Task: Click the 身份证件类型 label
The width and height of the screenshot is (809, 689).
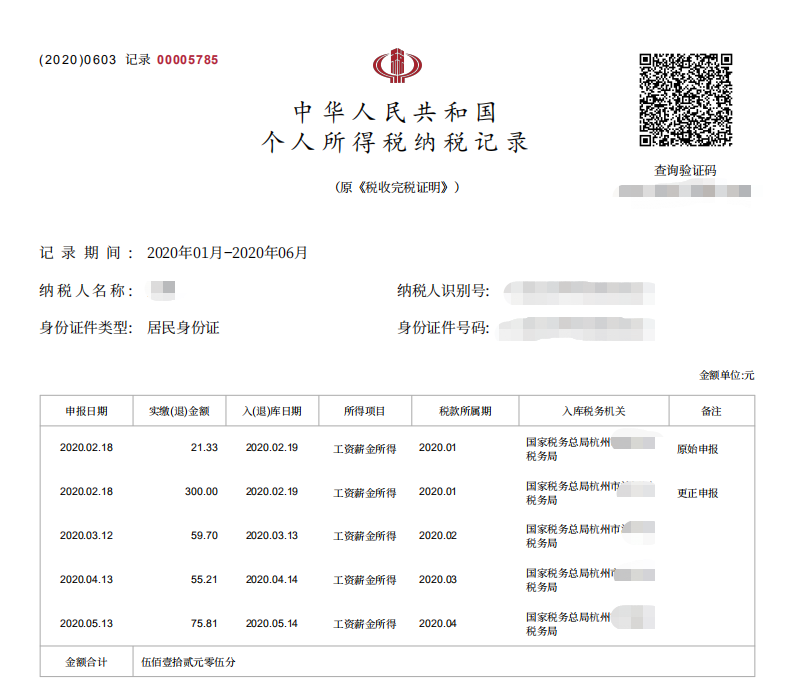Action: 86,328
